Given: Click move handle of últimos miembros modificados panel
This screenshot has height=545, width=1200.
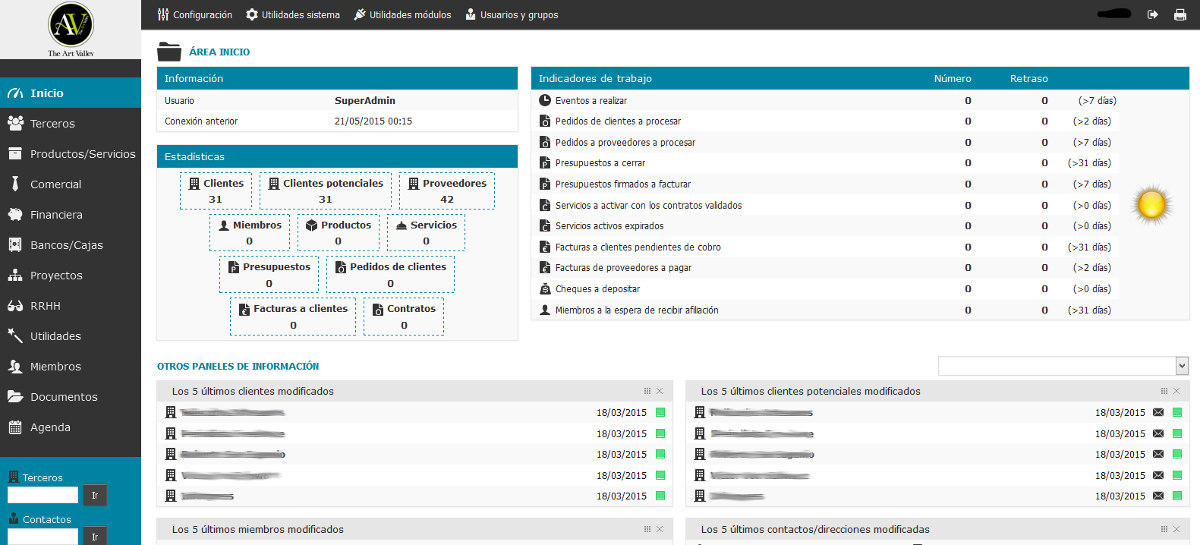Looking at the screenshot, I should [x=647, y=529].
